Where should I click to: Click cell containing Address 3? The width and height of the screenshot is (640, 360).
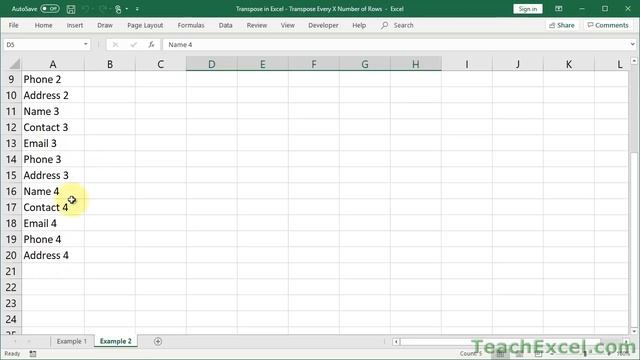[53, 175]
